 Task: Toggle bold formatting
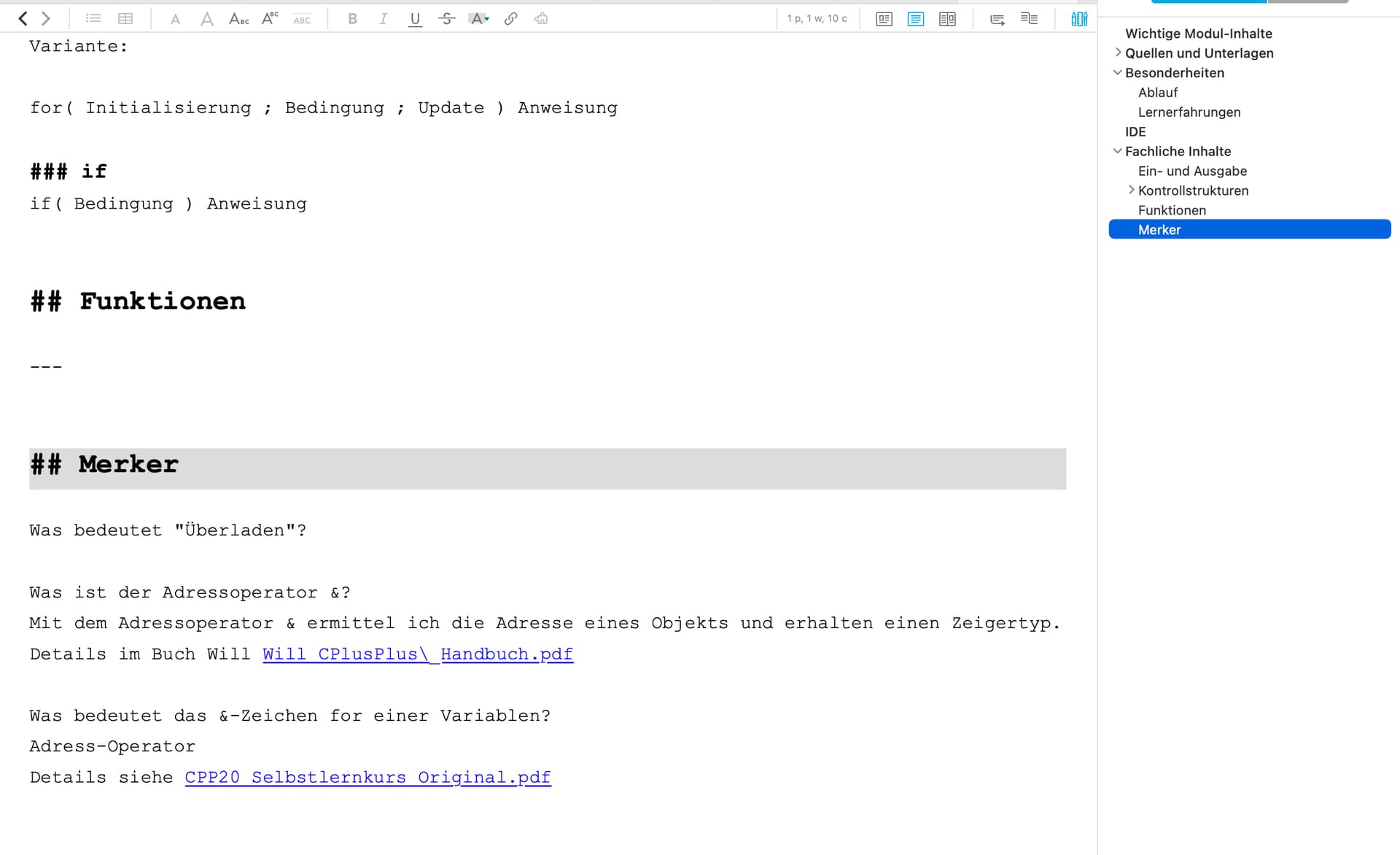point(352,19)
